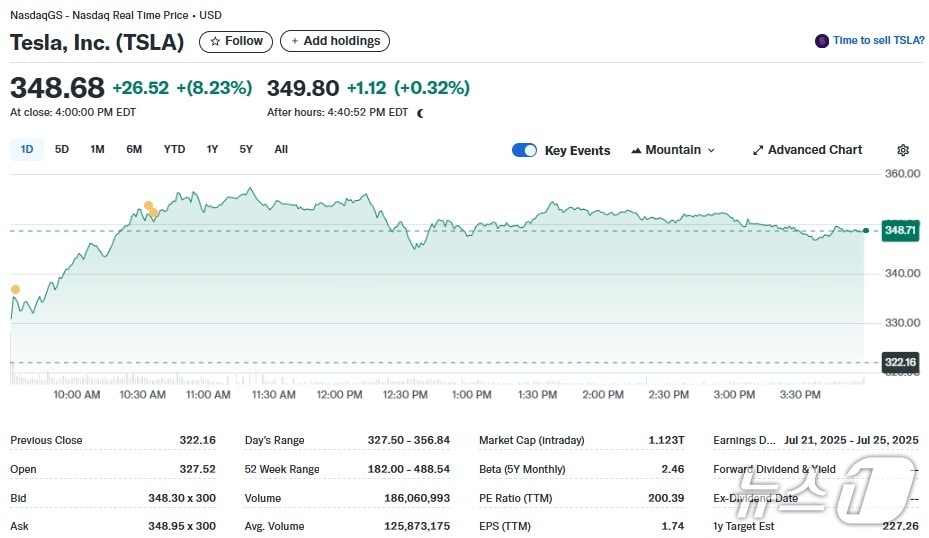Open chart settings gear icon

(x=903, y=150)
